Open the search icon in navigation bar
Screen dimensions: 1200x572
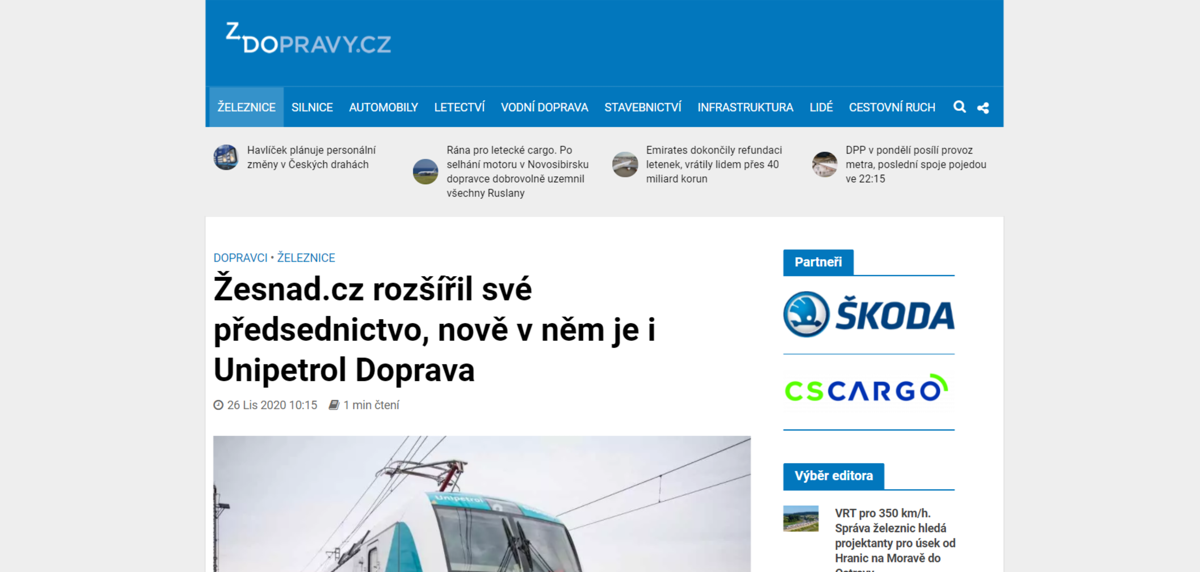pyautogui.click(x=960, y=107)
